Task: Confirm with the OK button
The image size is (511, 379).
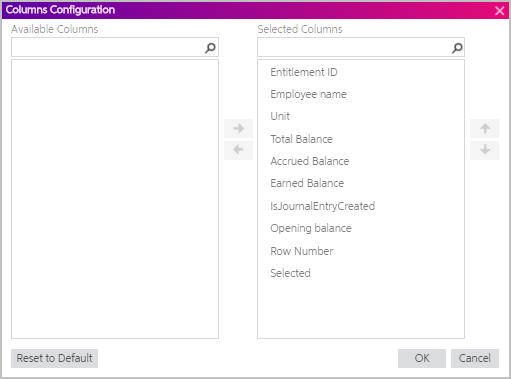Action: [x=422, y=358]
